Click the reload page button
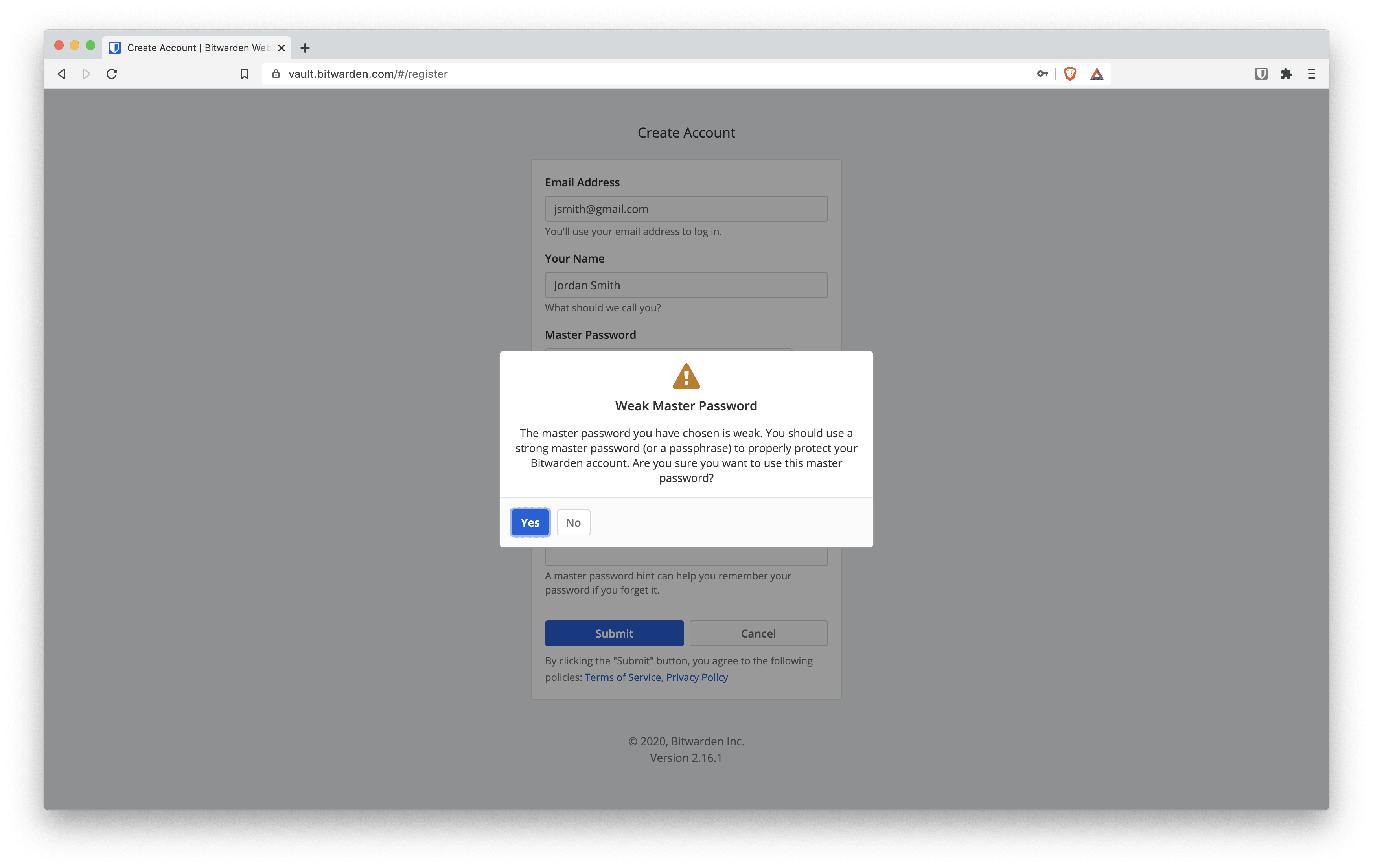The height and width of the screenshot is (868, 1373). 112,73
